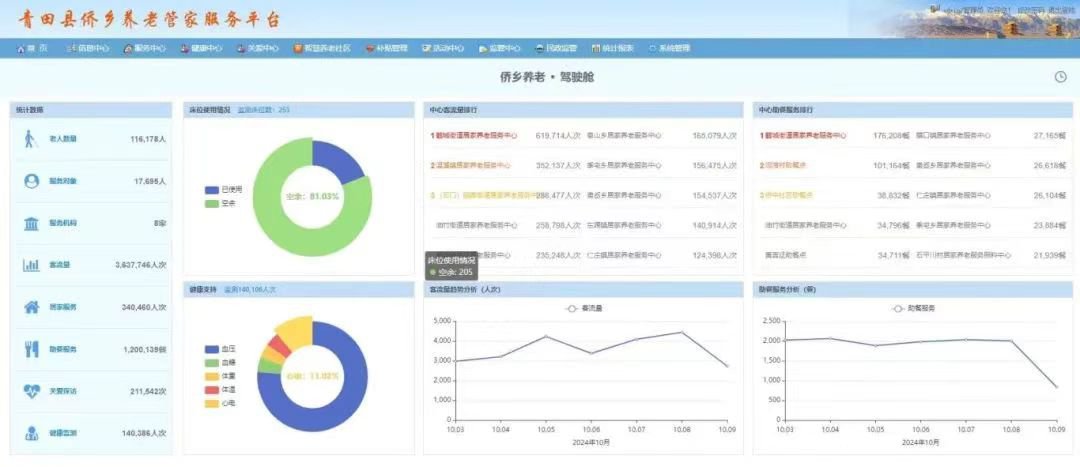
Task: Click the fork and knife icon for 助餐服务
Action: click(32, 349)
